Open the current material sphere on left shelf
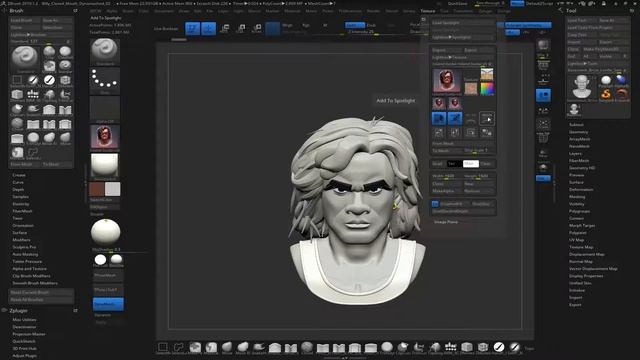The height and width of the screenshot is (360, 640). 105,165
